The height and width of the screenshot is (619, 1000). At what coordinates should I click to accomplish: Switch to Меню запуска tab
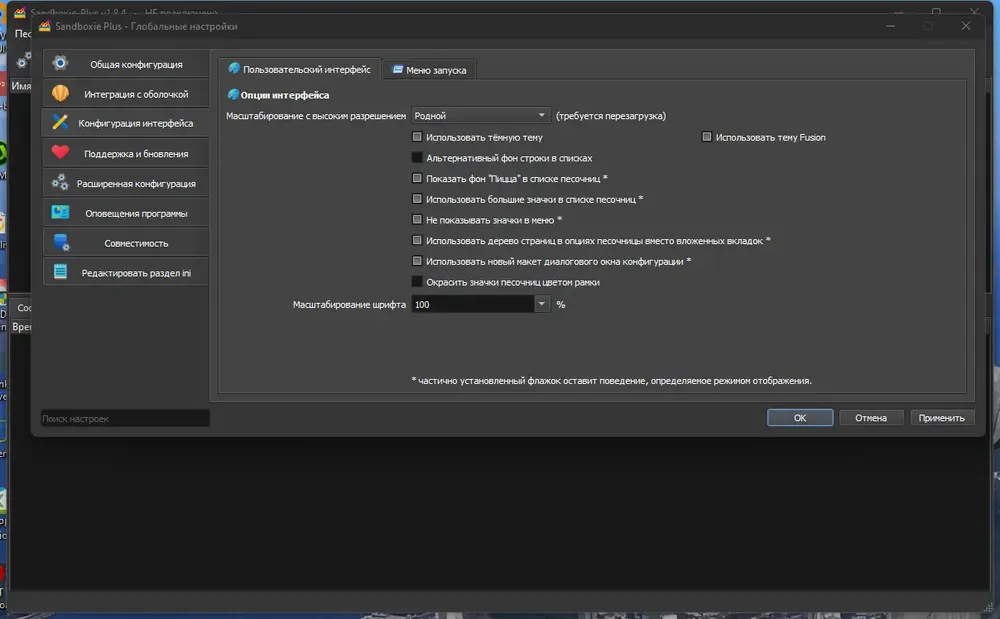pyautogui.click(x=429, y=70)
